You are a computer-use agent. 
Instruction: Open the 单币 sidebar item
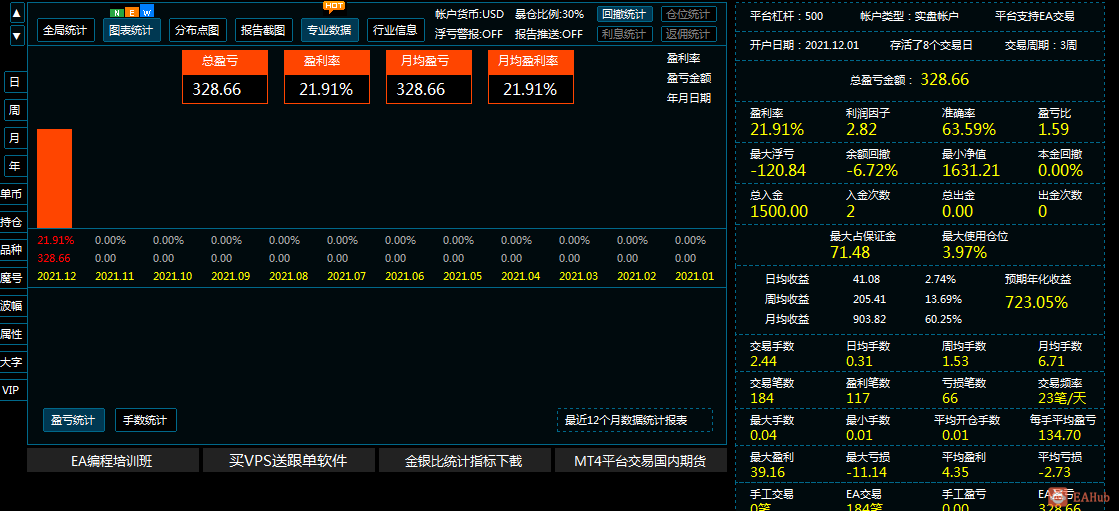12,194
